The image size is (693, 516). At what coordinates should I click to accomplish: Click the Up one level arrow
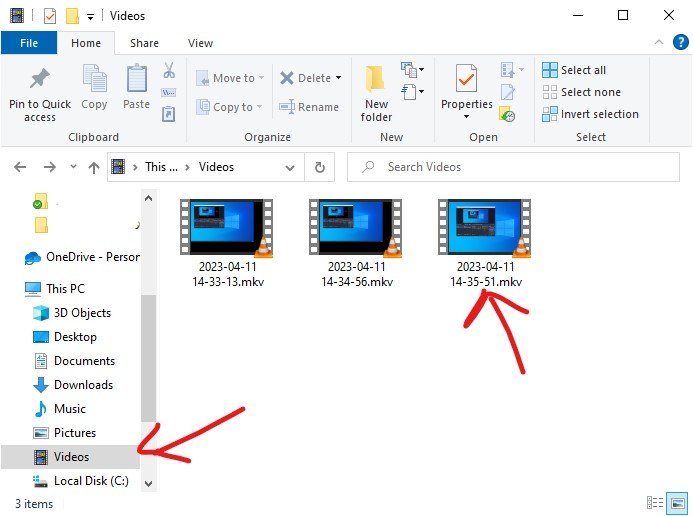click(94, 167)
